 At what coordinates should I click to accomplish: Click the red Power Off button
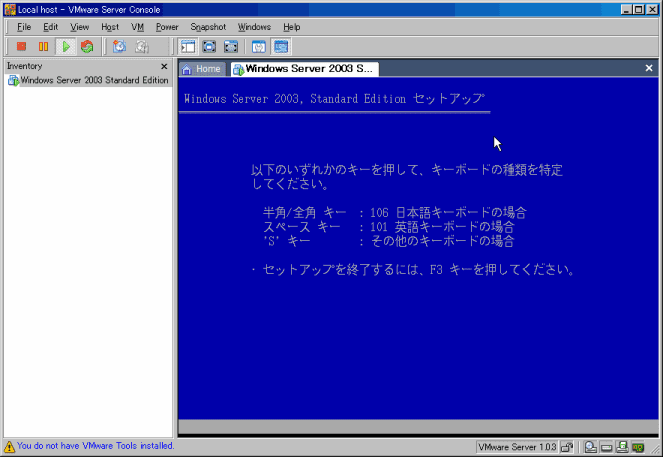[x=21, y=47]
